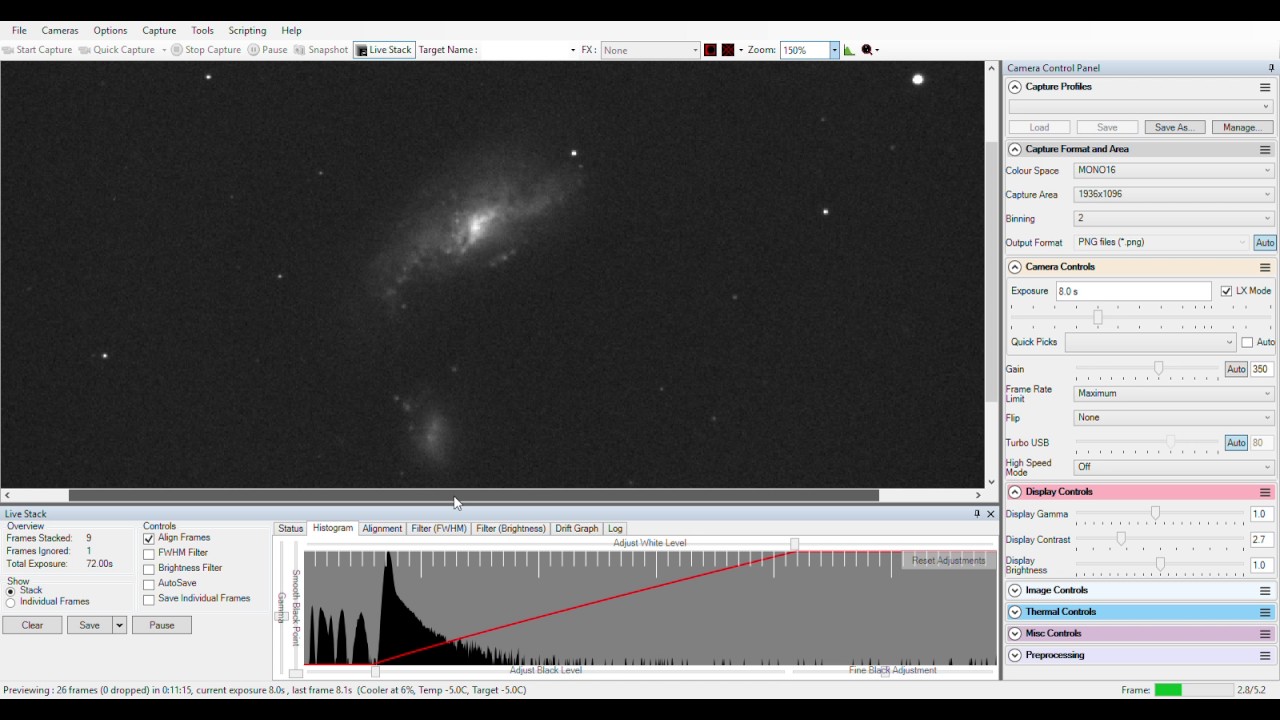Open the Colour Space dropdown

click(1174, 171)
